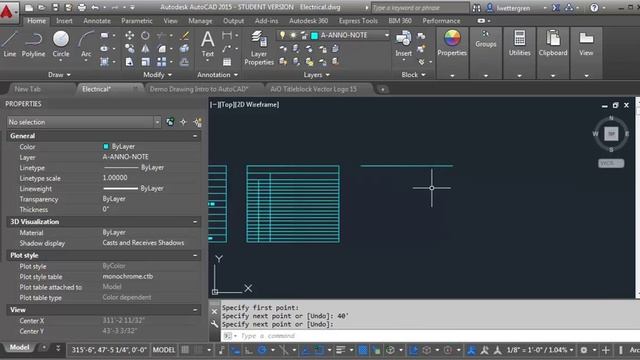Image resolution: width=640 pixels, height=360 pixels.
Task: Click the Insert block icon
Action: [x=403, y=43]
